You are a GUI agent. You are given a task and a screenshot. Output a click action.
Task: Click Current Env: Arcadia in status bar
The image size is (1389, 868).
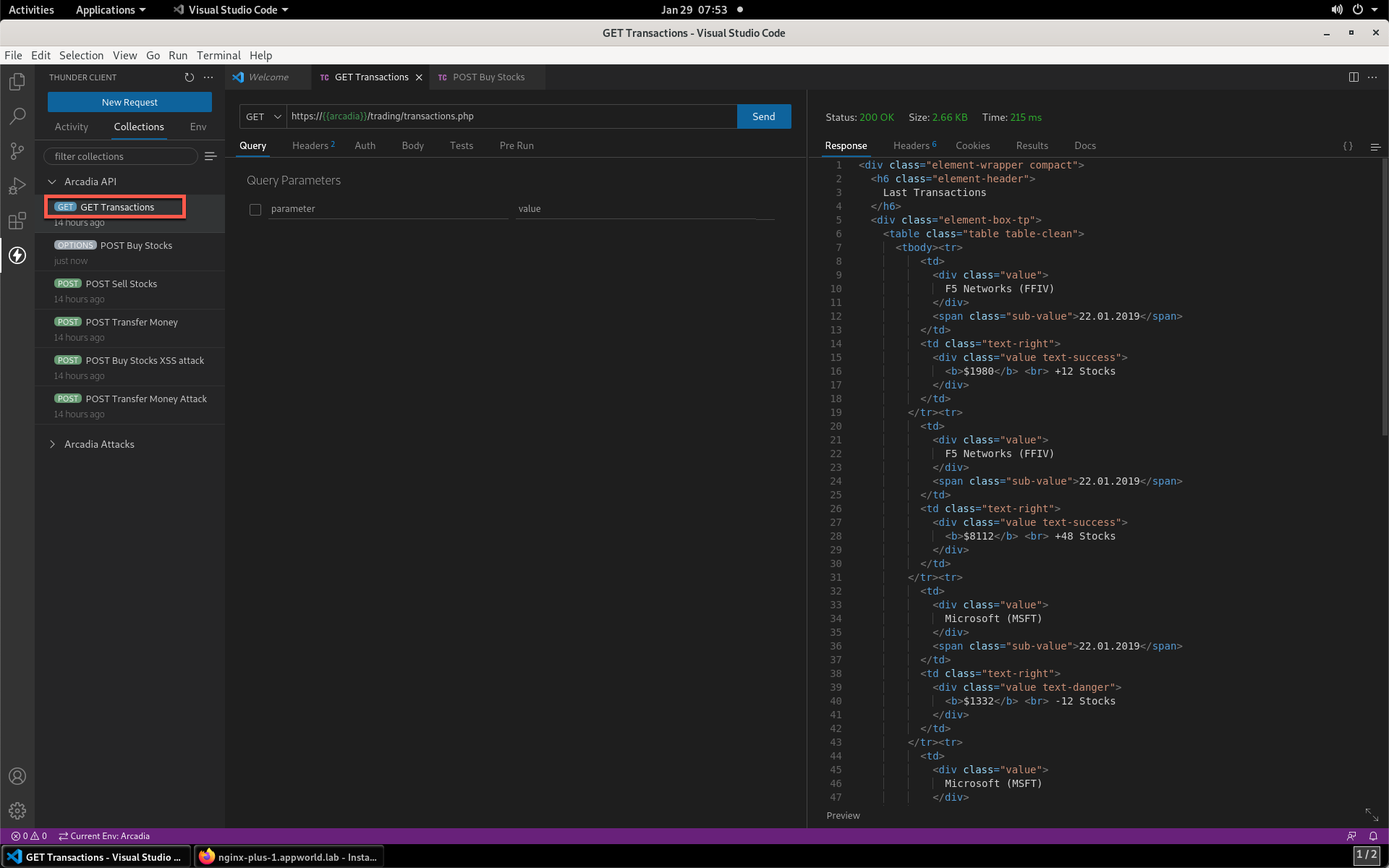pyautogui.click(x=105, y=836)
